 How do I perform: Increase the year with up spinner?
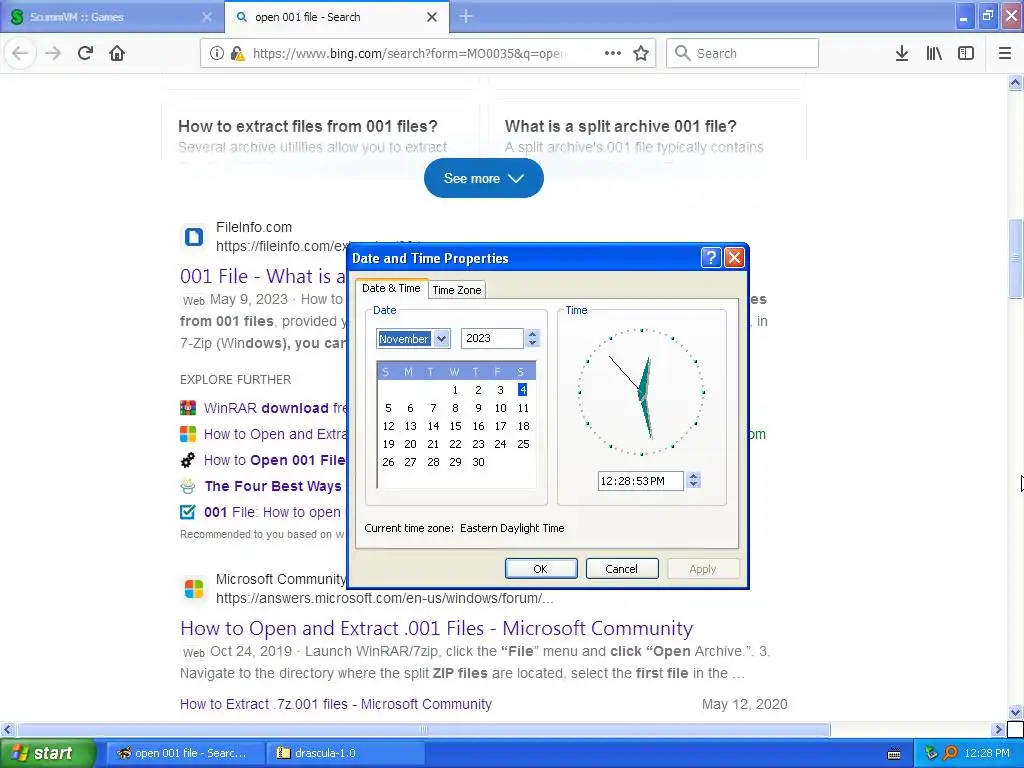tap(532, 334)
